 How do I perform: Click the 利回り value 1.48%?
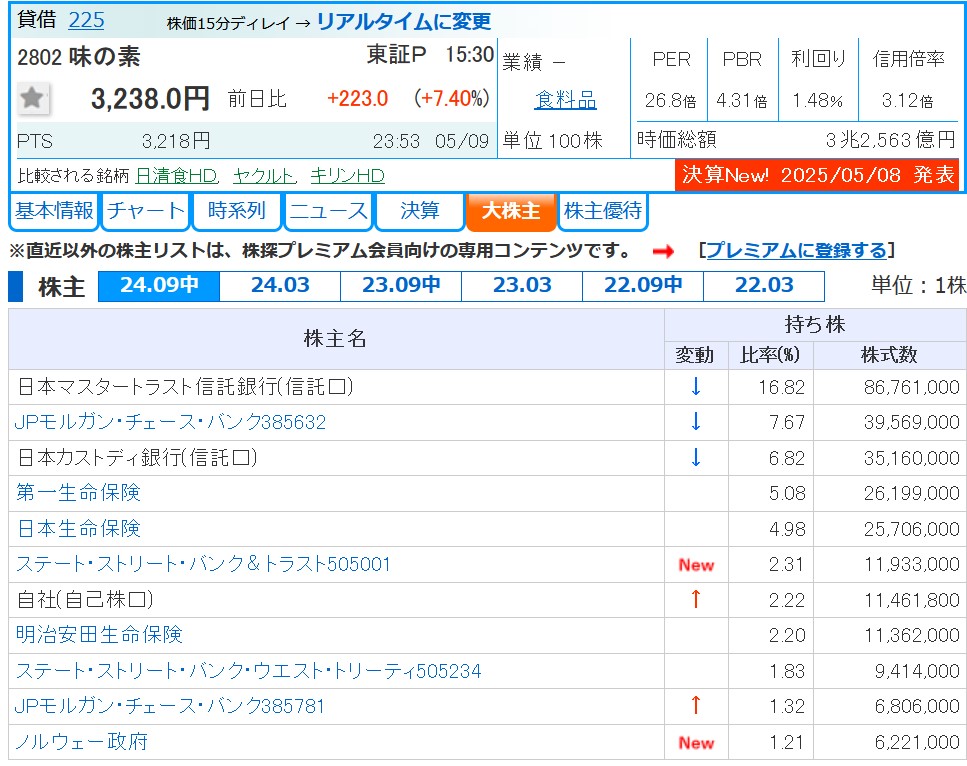(817, 100)
